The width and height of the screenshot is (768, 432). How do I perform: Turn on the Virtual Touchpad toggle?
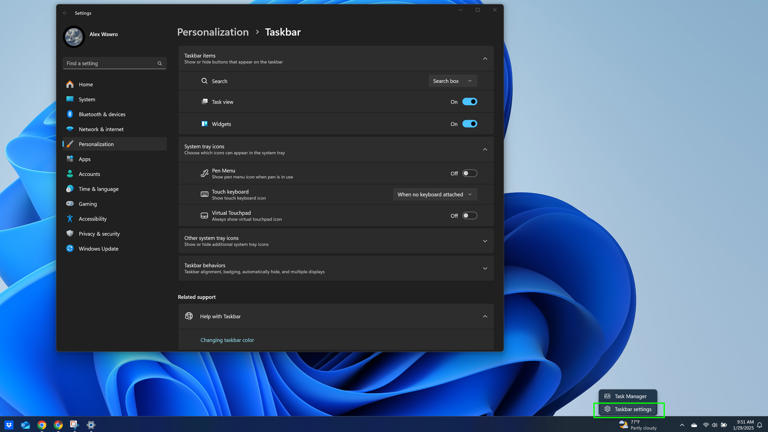point(469,216)
